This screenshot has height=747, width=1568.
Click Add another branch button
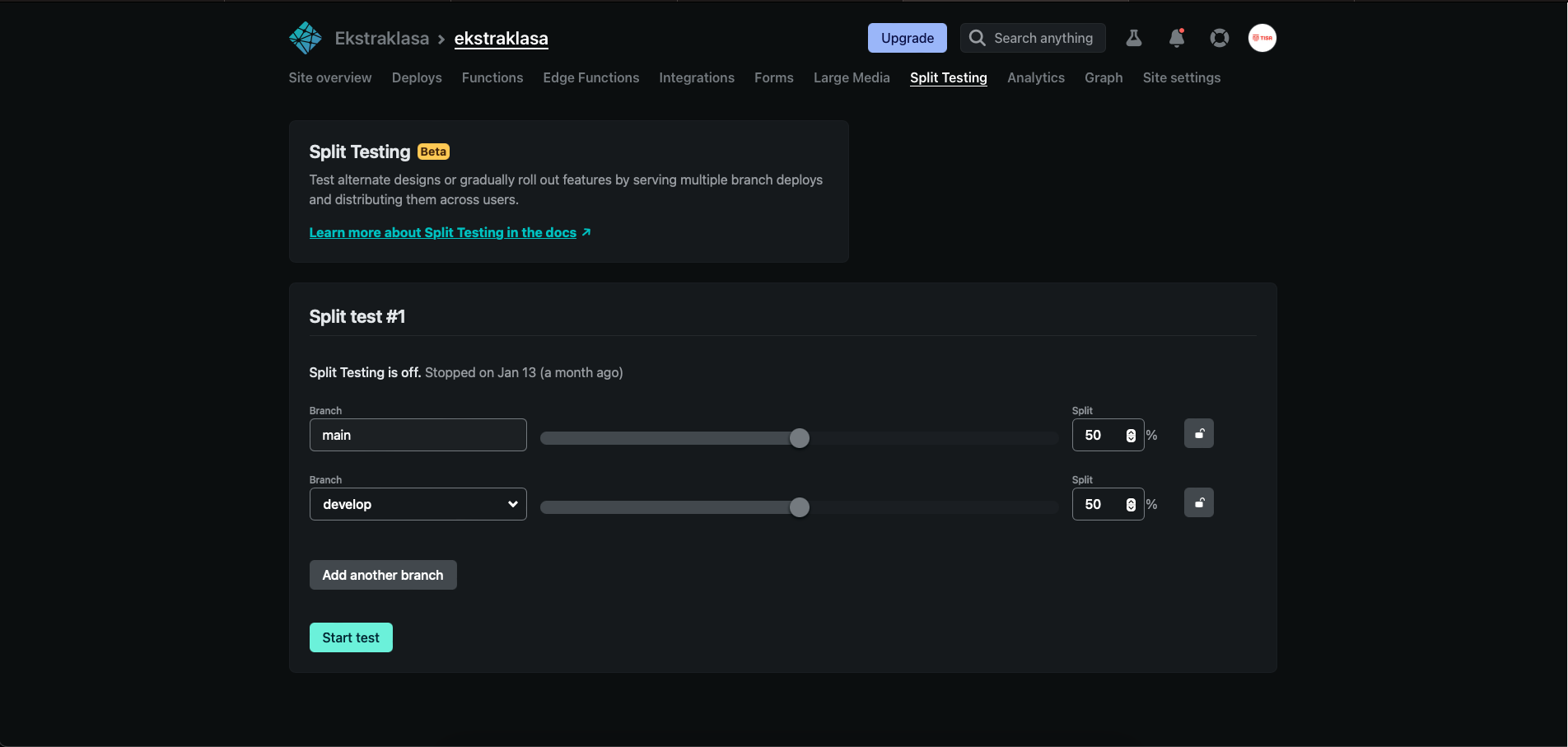click(383, 575)
